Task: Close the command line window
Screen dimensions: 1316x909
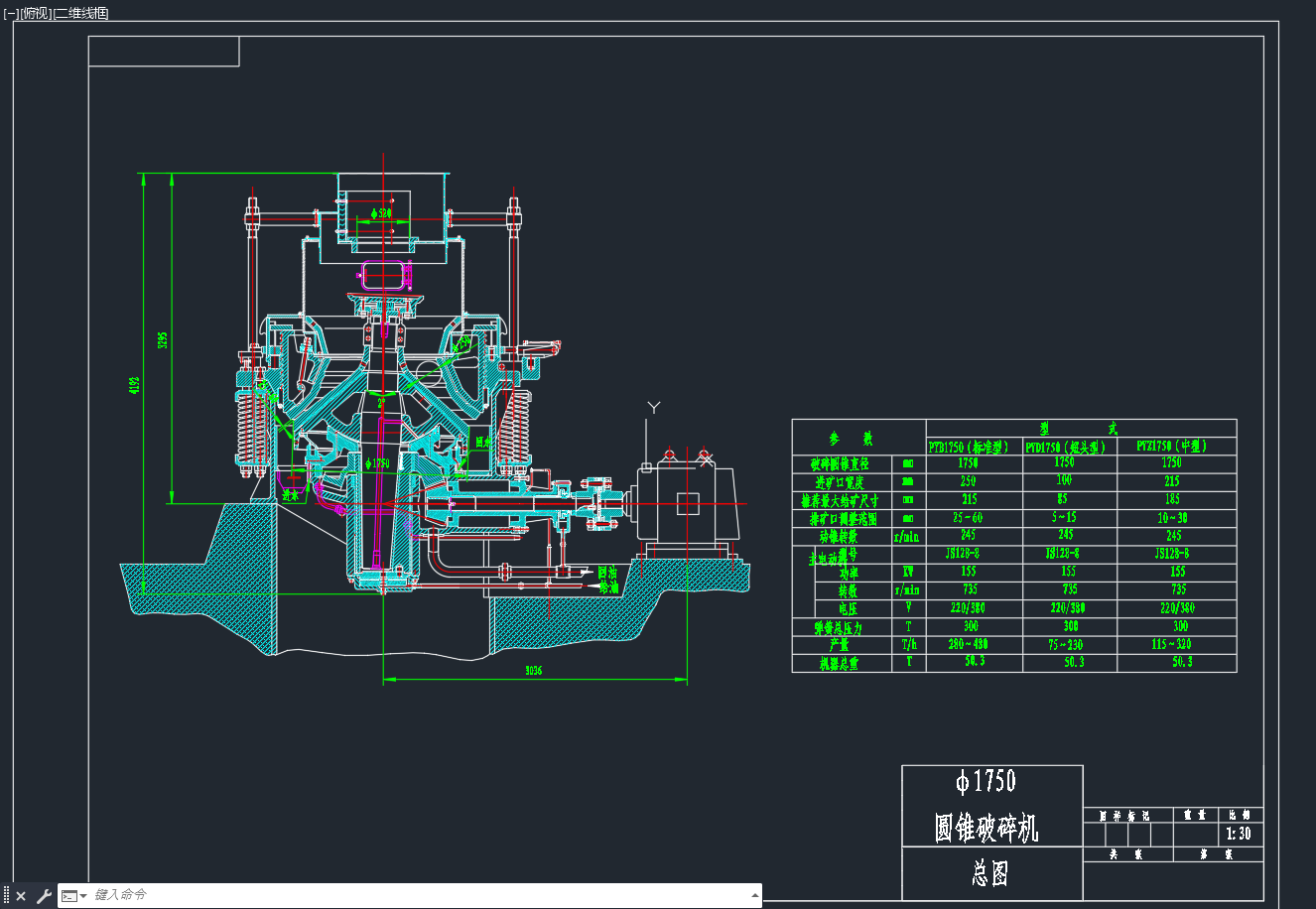Action: coord(21,896)
